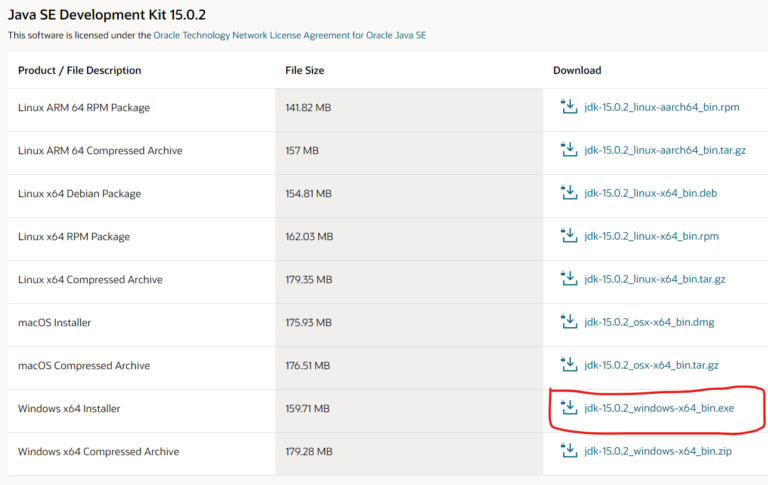Download jdk-15.0.2_osx-x64_bin.tar.gz link
768x485 pixels.
click(651, 366)
